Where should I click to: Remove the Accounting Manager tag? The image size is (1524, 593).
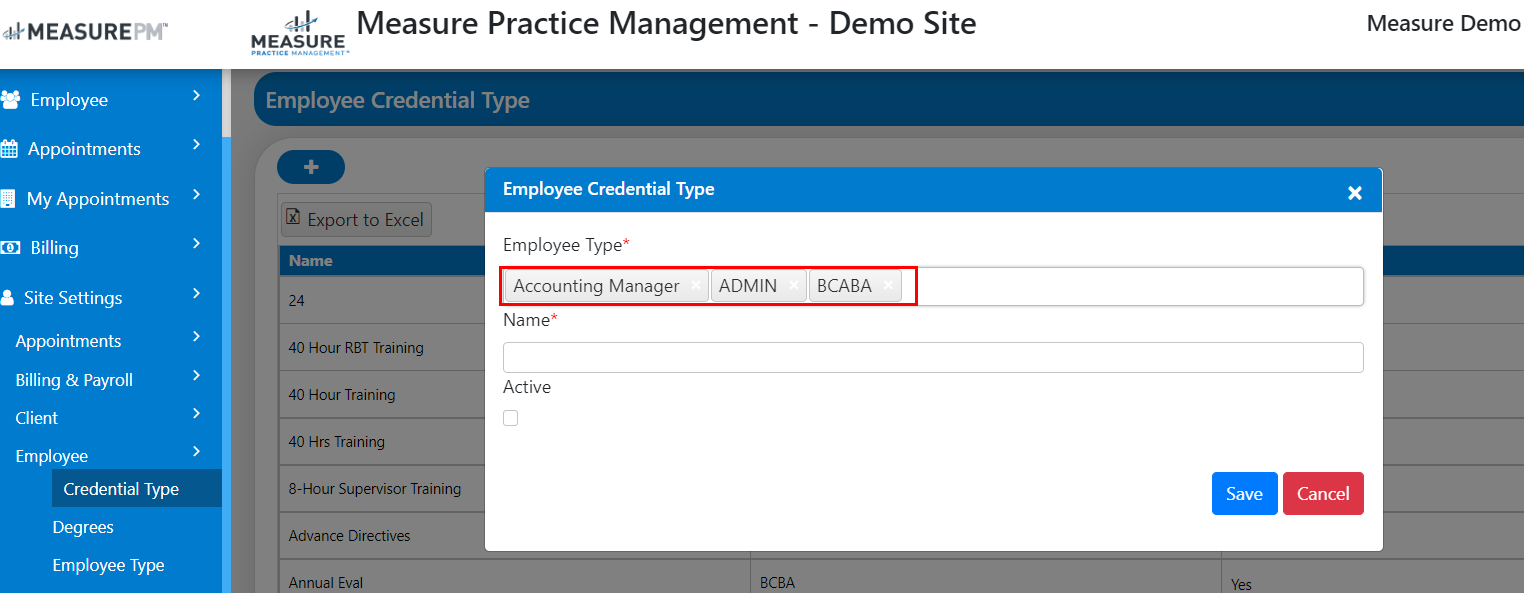696,286
